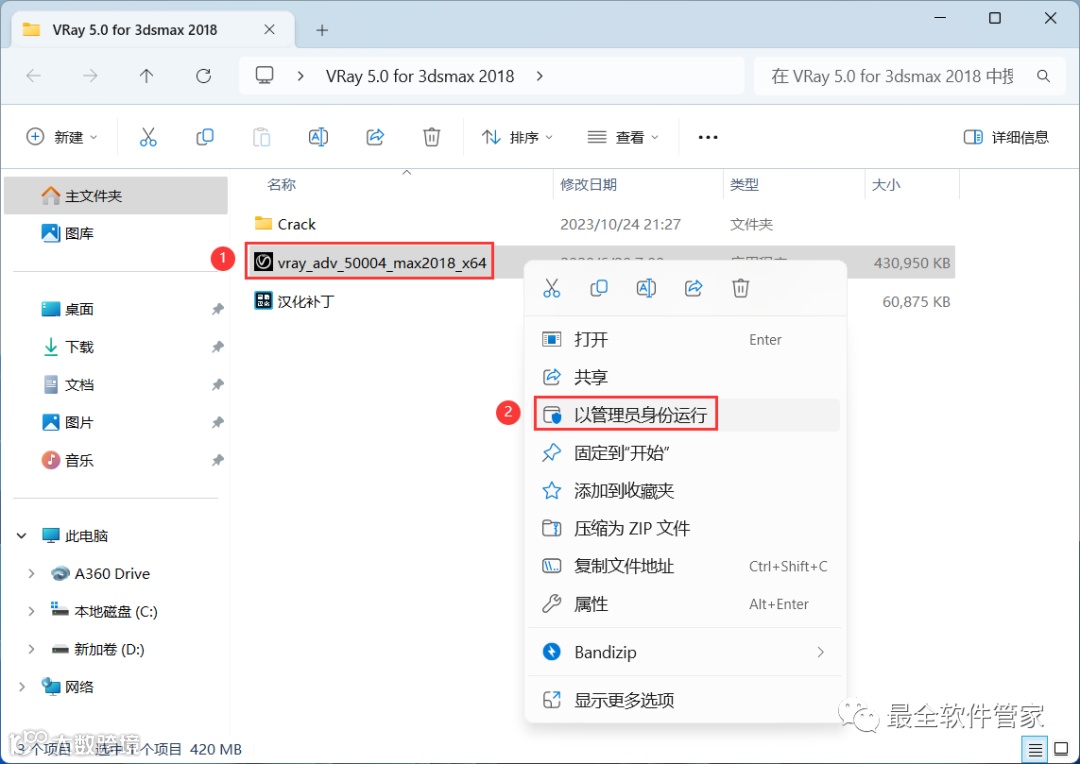This screenshot has height=764, width=1080.
Task: Open the View dropdown
Action: click(623, 137)
